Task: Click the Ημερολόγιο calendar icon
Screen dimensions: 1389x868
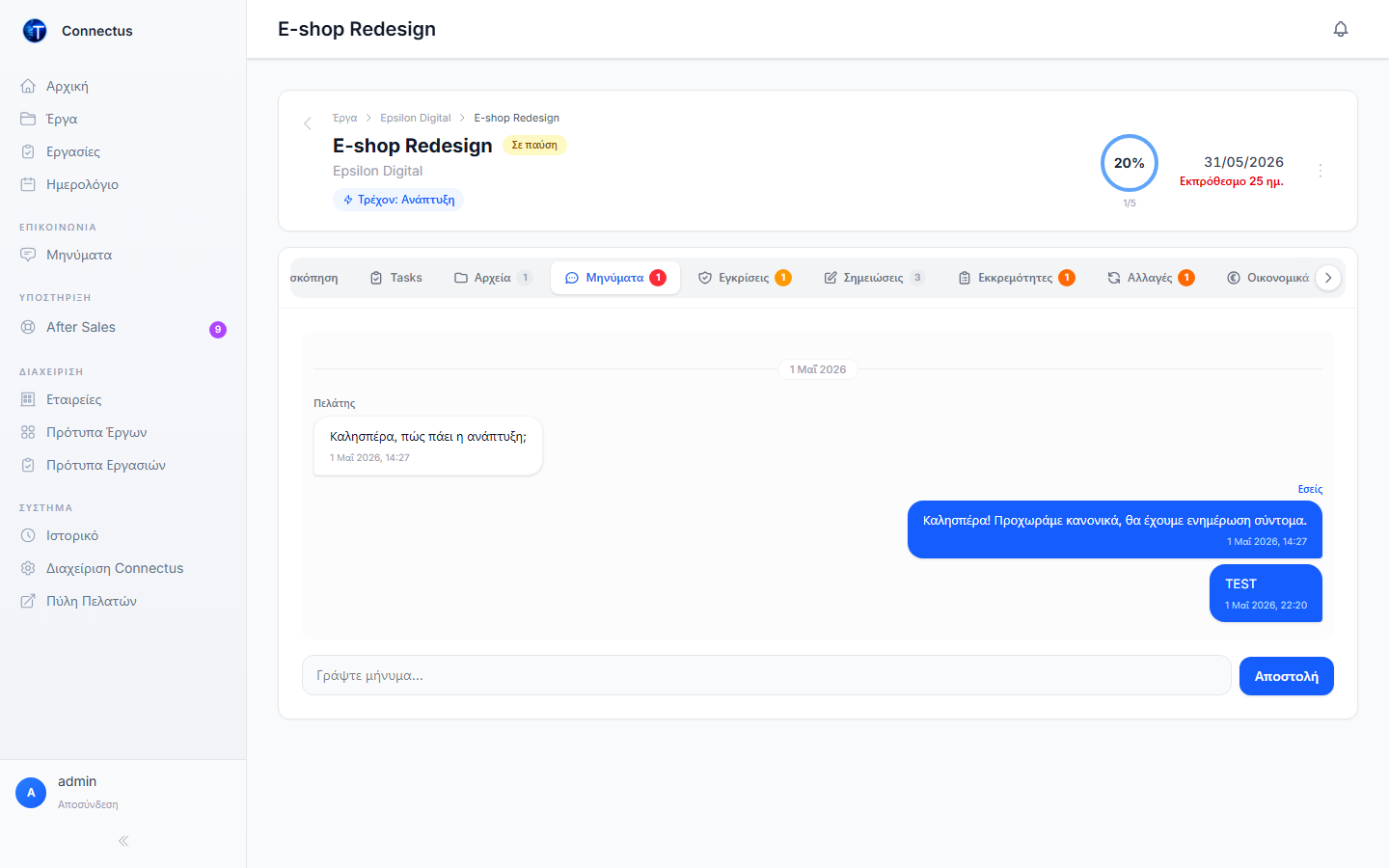Action: (x=28, y=184)
